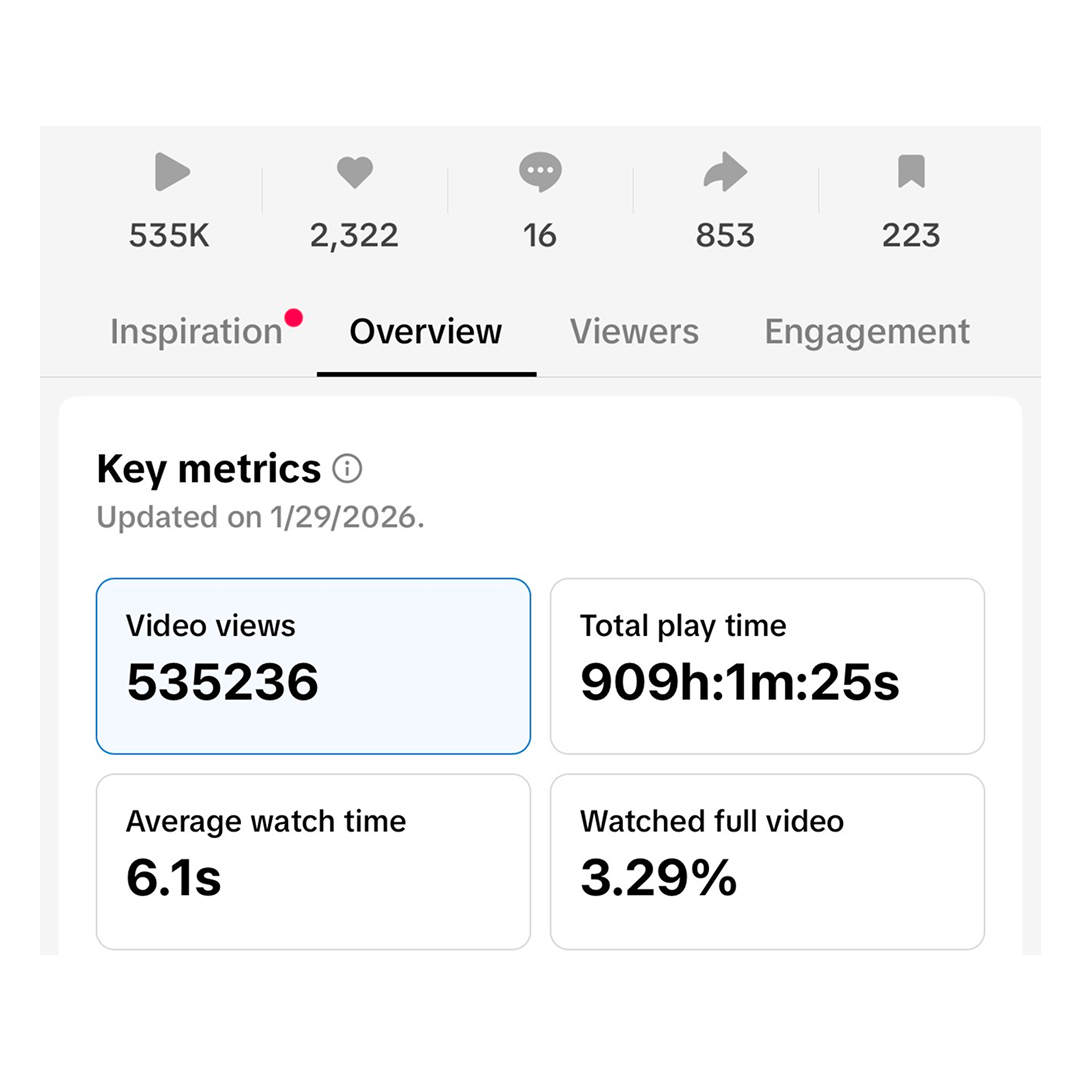Click the 16 comments count
The width and height of the screenshot is (1080, 1080).
[540, 236]
